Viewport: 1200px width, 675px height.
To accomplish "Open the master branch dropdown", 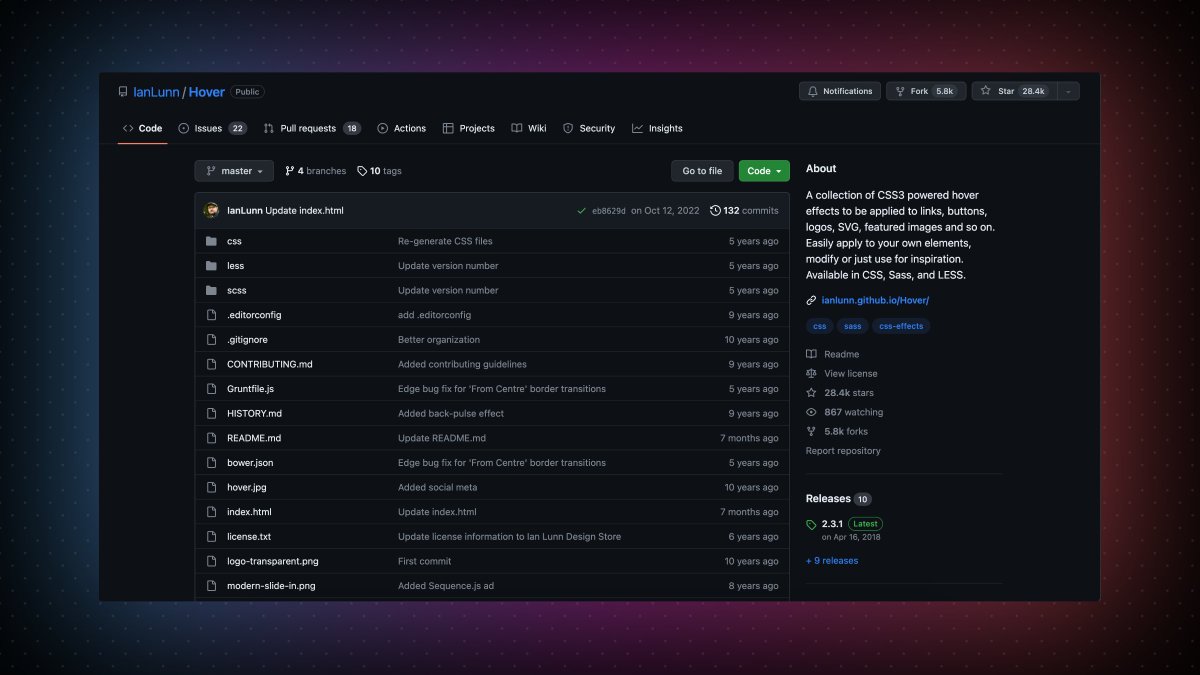I will pos(234,171).
